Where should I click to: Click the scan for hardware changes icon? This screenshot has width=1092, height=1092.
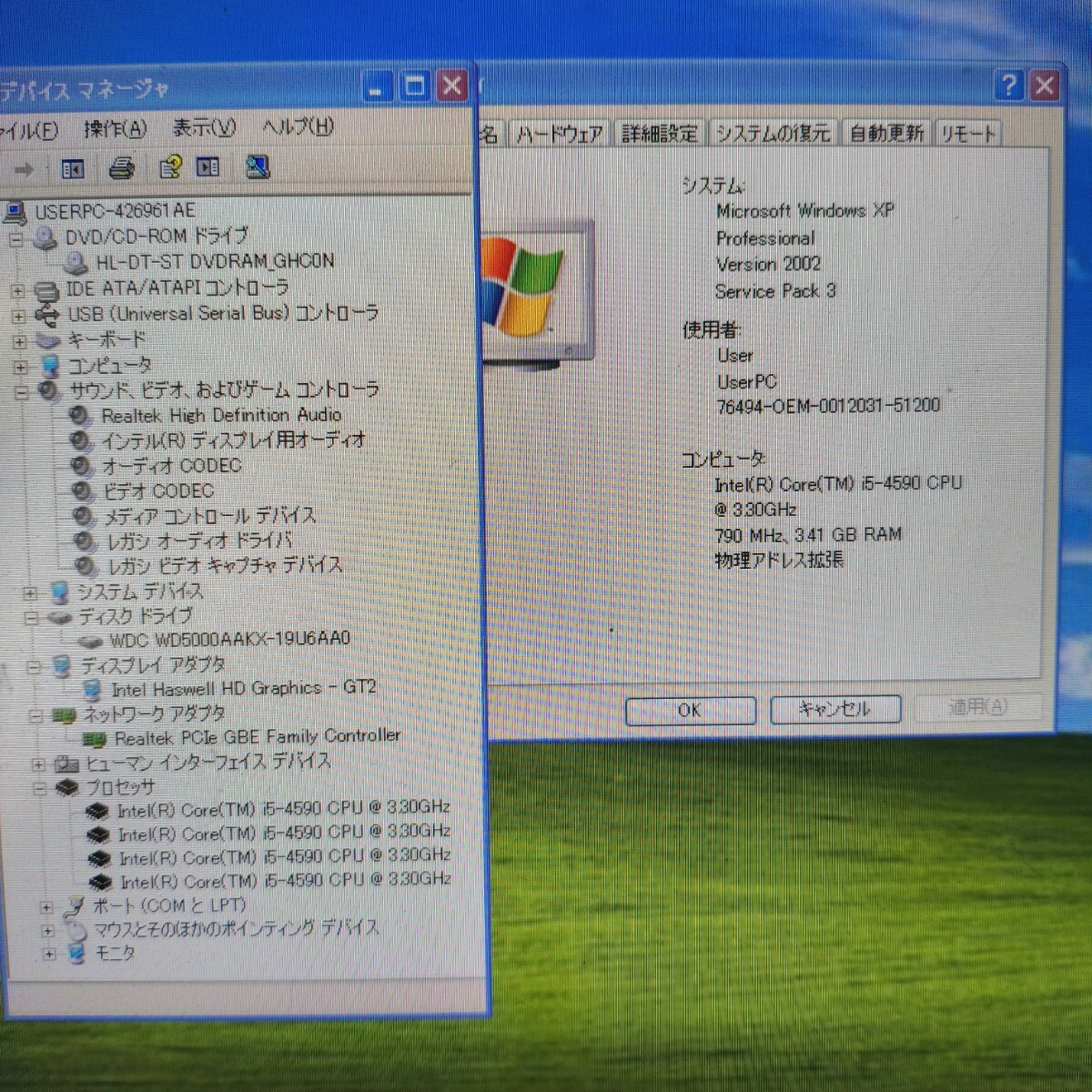coord(258,167)
